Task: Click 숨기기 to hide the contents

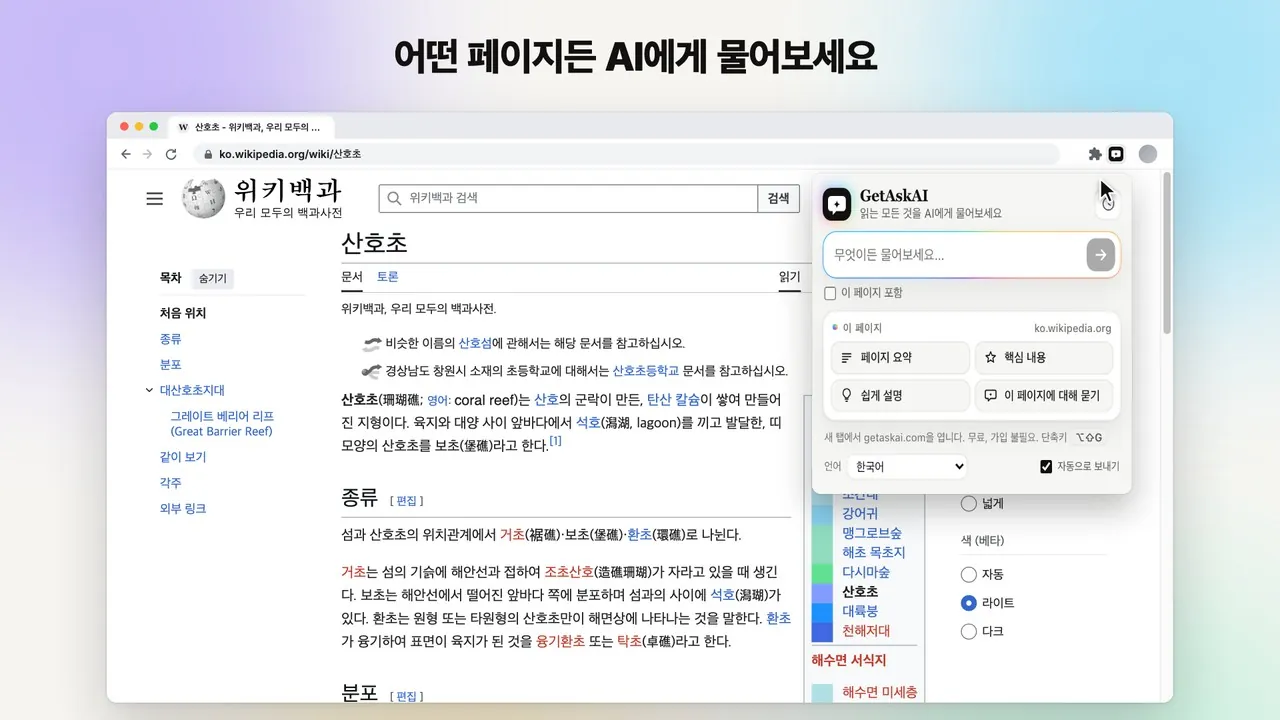Action: (x=213, y=279)
